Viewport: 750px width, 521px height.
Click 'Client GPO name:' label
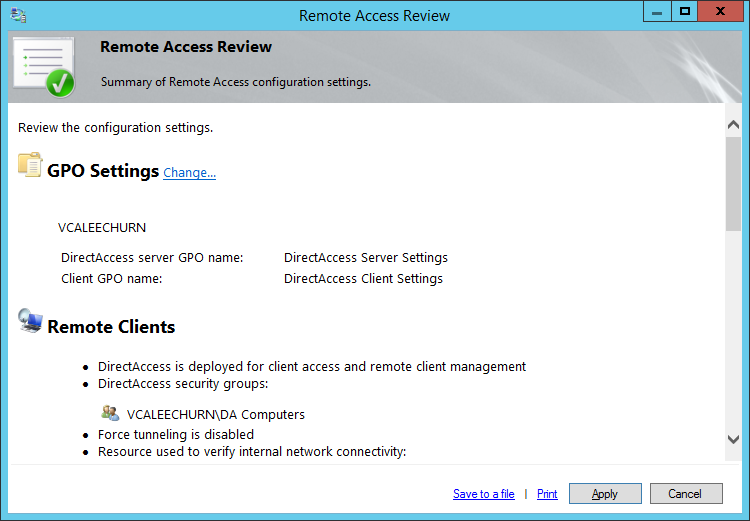click(111, 279)
